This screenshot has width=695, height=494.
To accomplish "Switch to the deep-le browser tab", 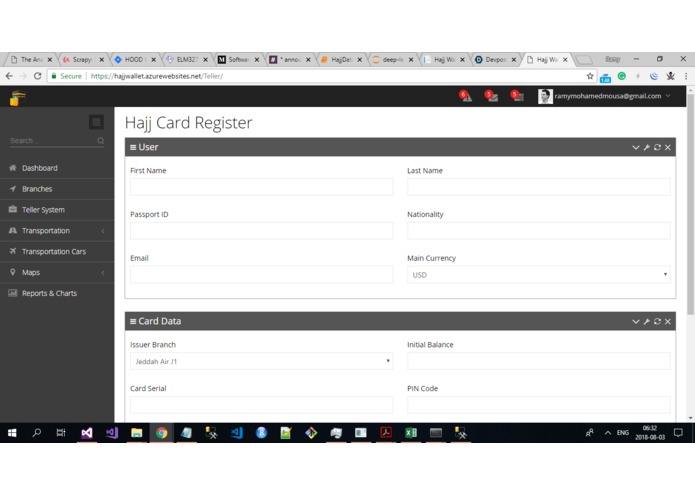I will click(x=391, y=59).
